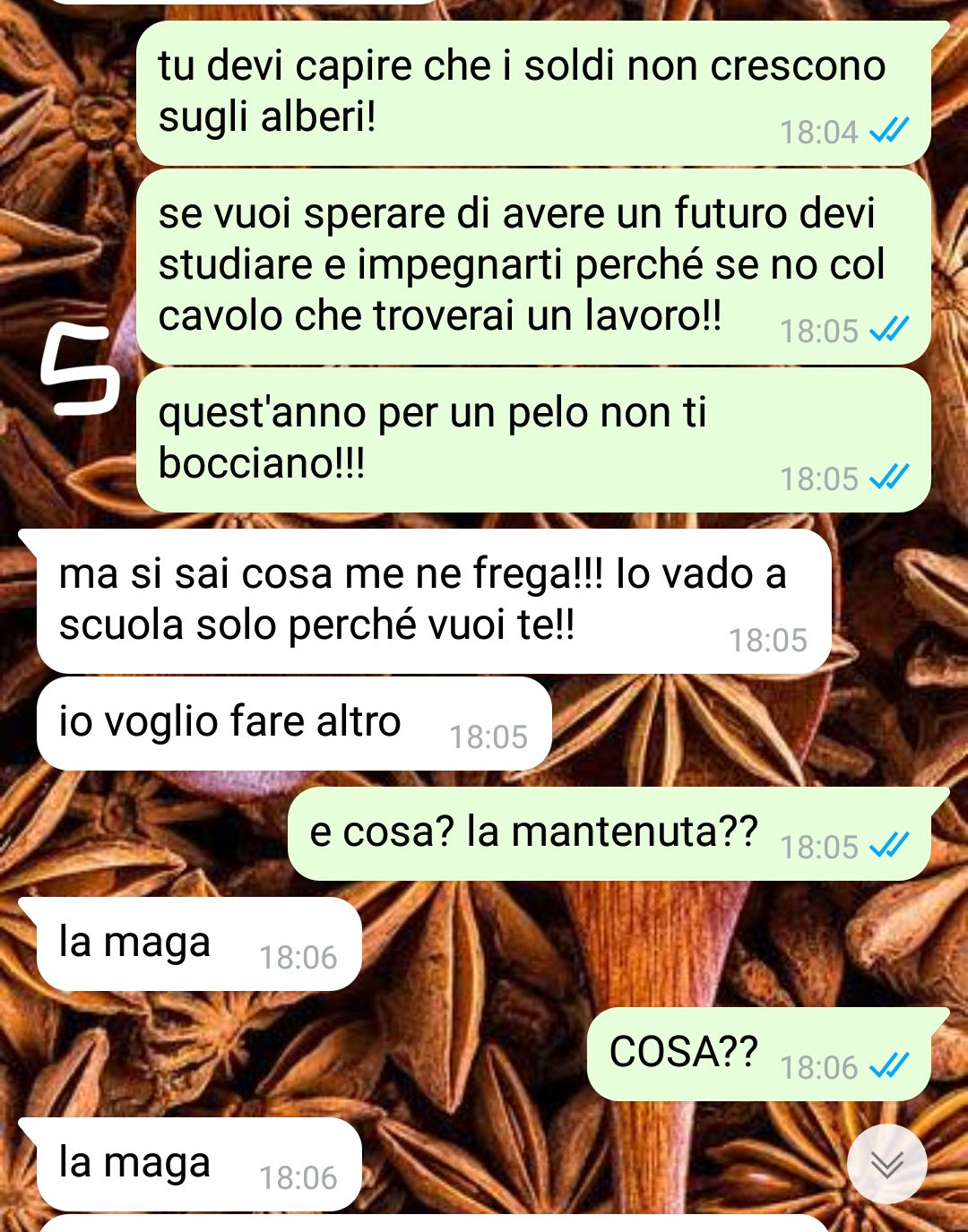Tap the 18:04 timestamp on first message

tap(819, 133)
